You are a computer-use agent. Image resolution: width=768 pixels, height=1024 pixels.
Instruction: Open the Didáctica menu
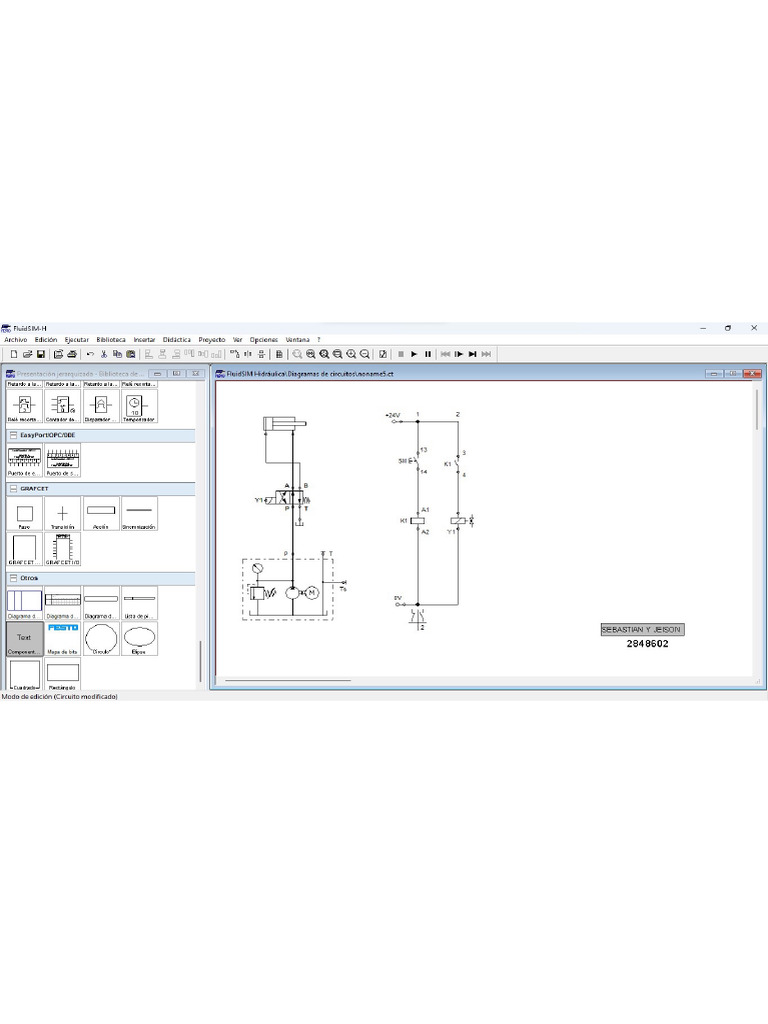(x=176, y=340)
